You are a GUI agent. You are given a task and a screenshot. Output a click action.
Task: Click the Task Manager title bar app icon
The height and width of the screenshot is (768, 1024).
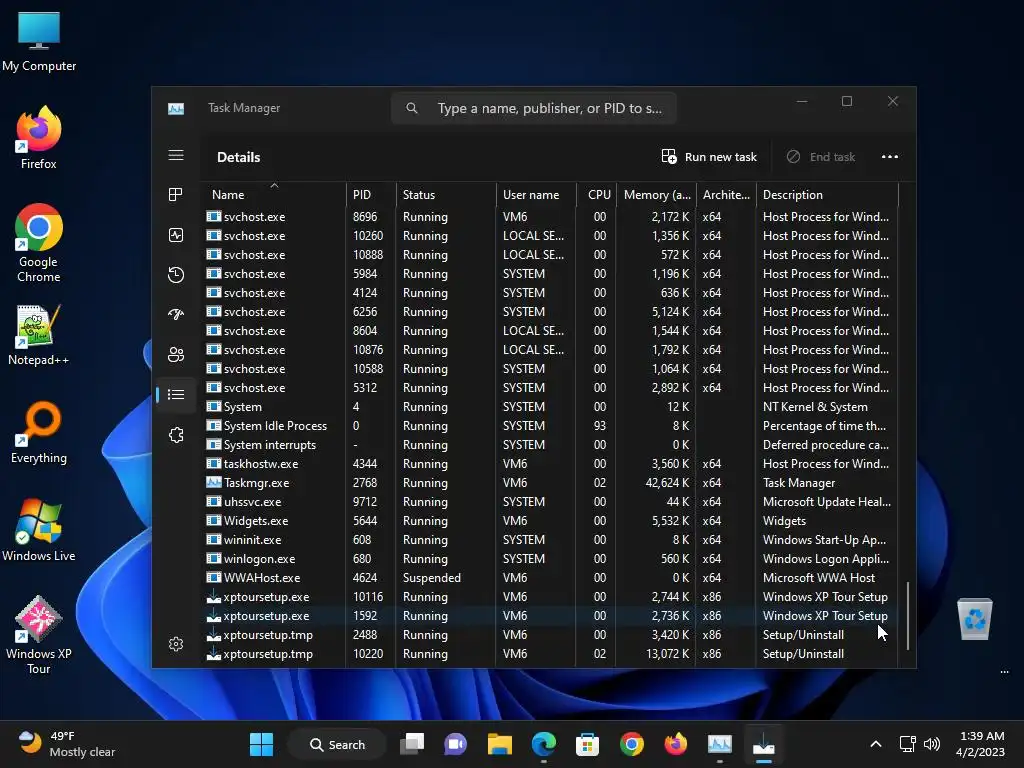176,108
